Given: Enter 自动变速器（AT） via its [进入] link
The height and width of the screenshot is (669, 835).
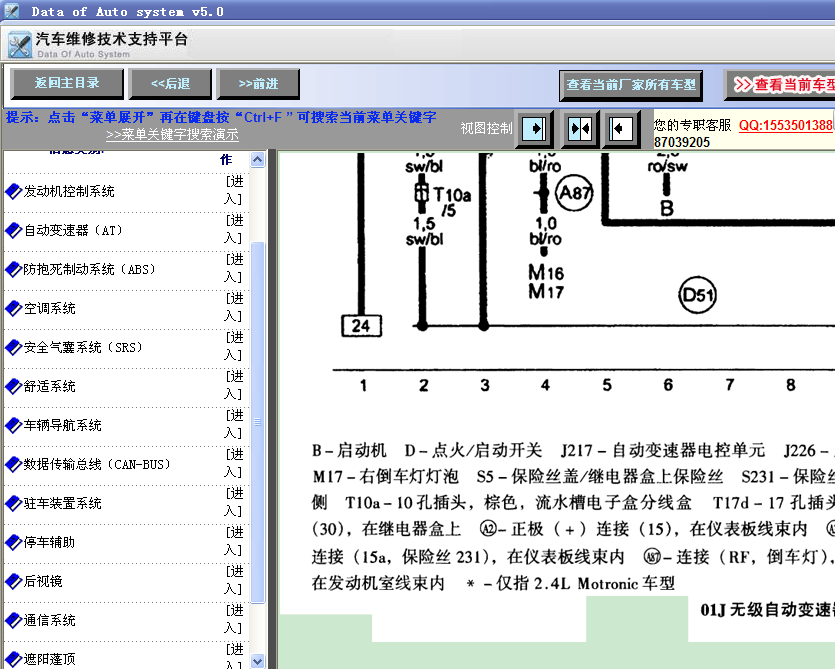Looking at the screenshot, I should coord(234,229).
